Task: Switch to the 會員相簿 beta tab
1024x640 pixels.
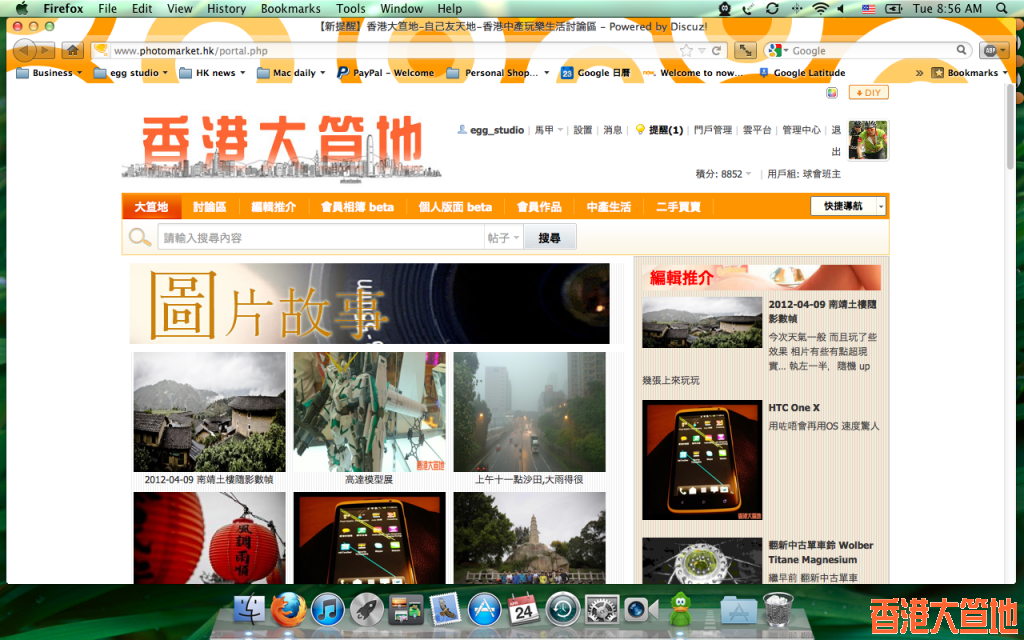Action: (357, 207)
